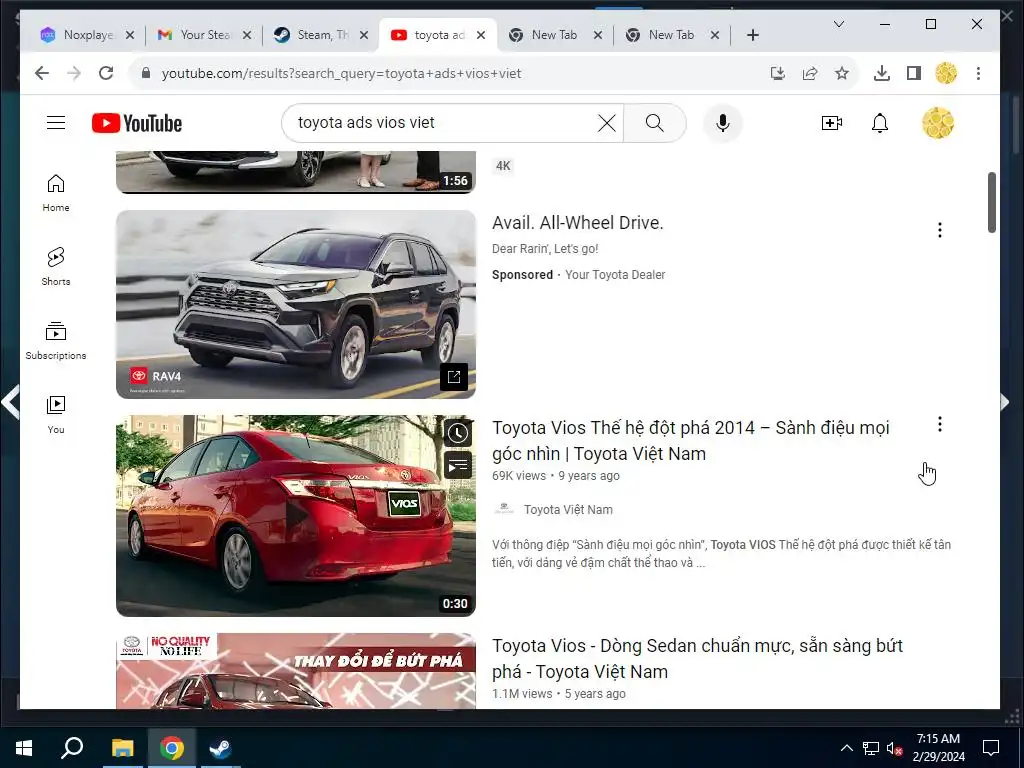The width and height of the screenshot is (1024, 768).
Task: Open Toyota Vios Thế hệ đột phá 2014 title
Action: click(x=691, y=441)
